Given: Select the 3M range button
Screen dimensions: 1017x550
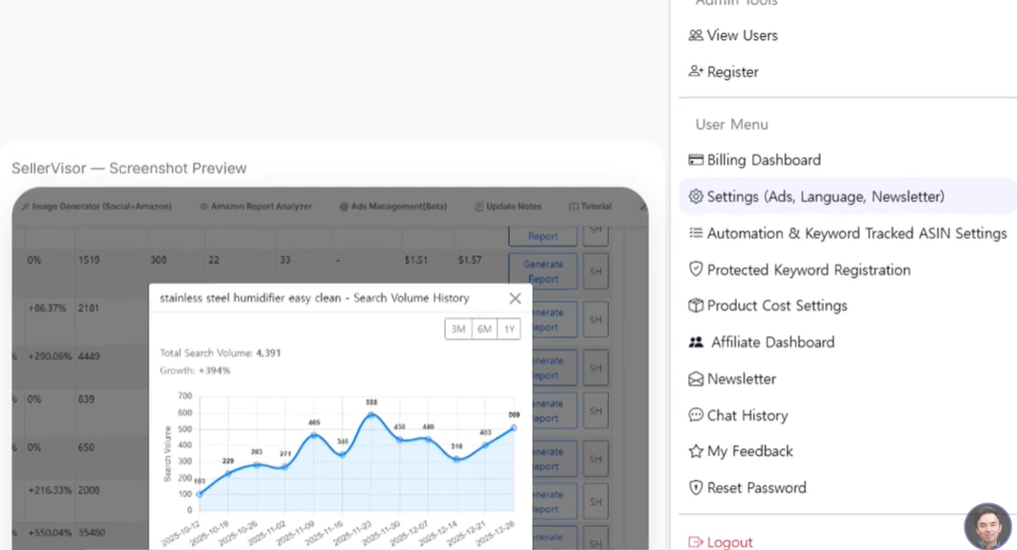Looking at the screenshot, I should [x=459, y=329].
